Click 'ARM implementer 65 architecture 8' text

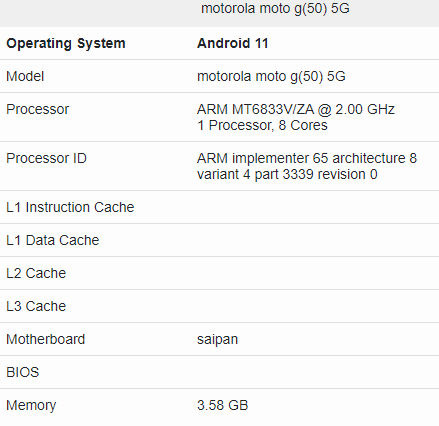pos(307,158)
